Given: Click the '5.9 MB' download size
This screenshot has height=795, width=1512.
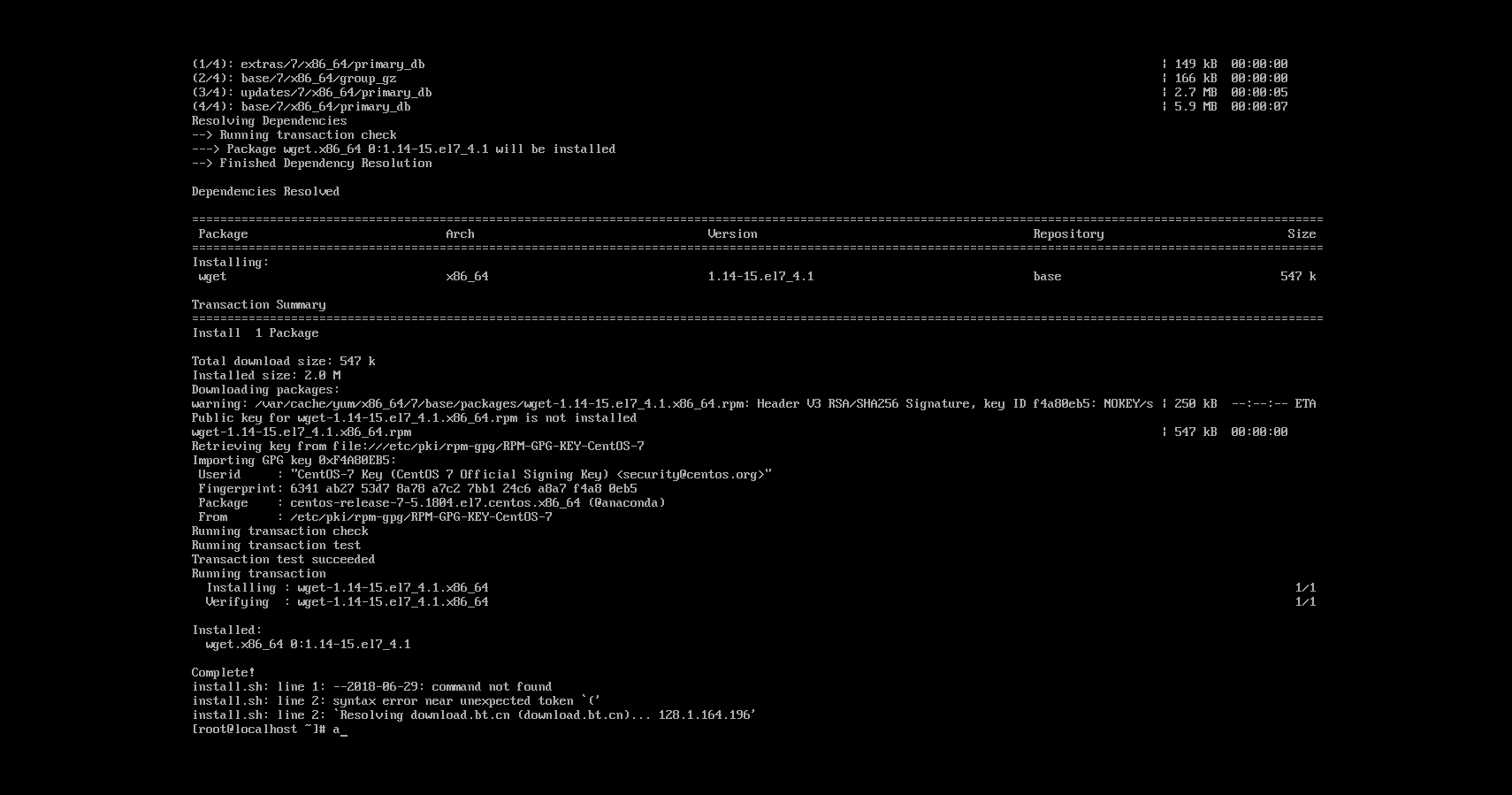Looking at the screenshot, I should (1196, 106).
